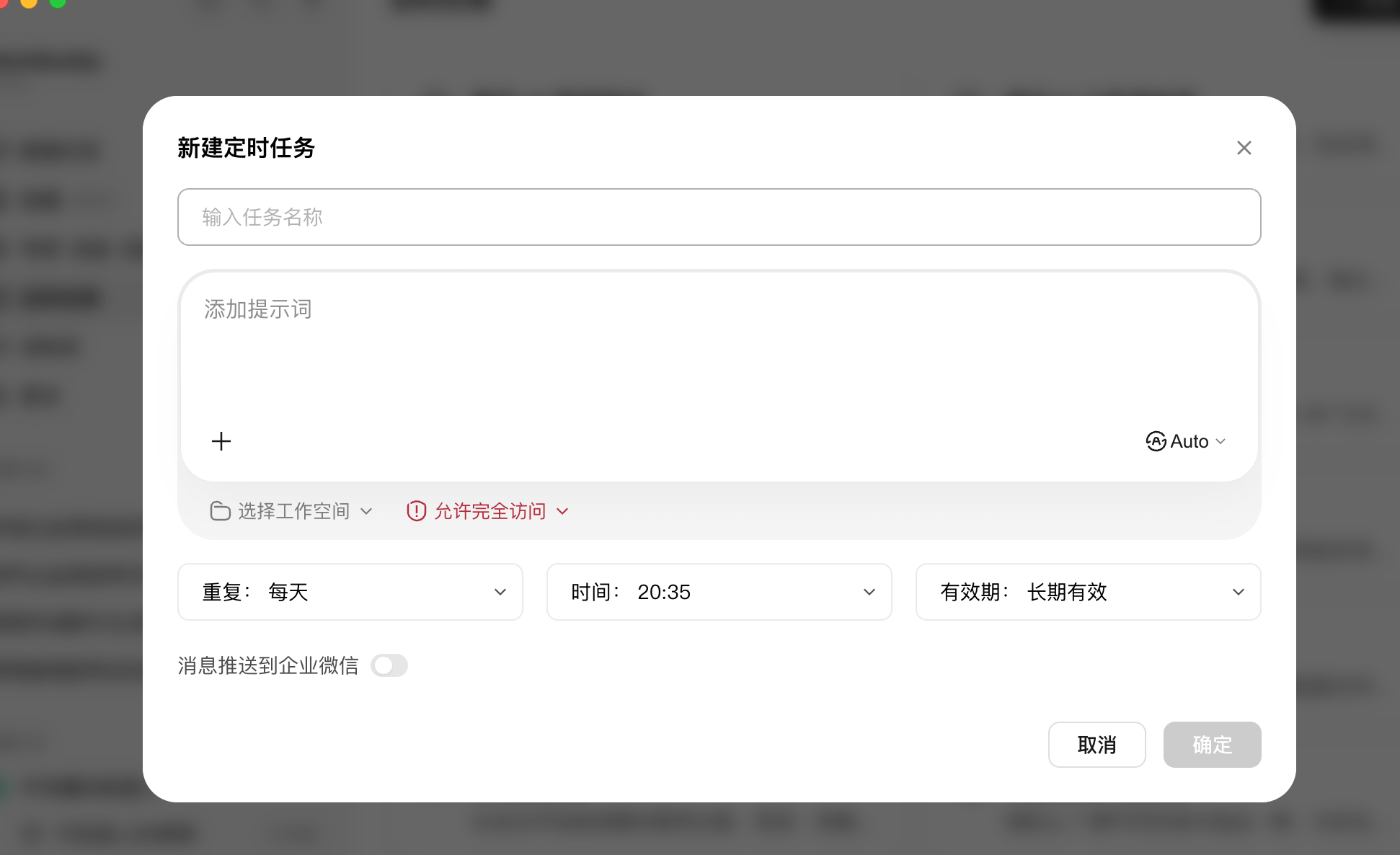Click the folder icon beside 选择工作空间
Image resolution: width=1400 pixels, height=855 pixels.
click(x=220, y=511)
